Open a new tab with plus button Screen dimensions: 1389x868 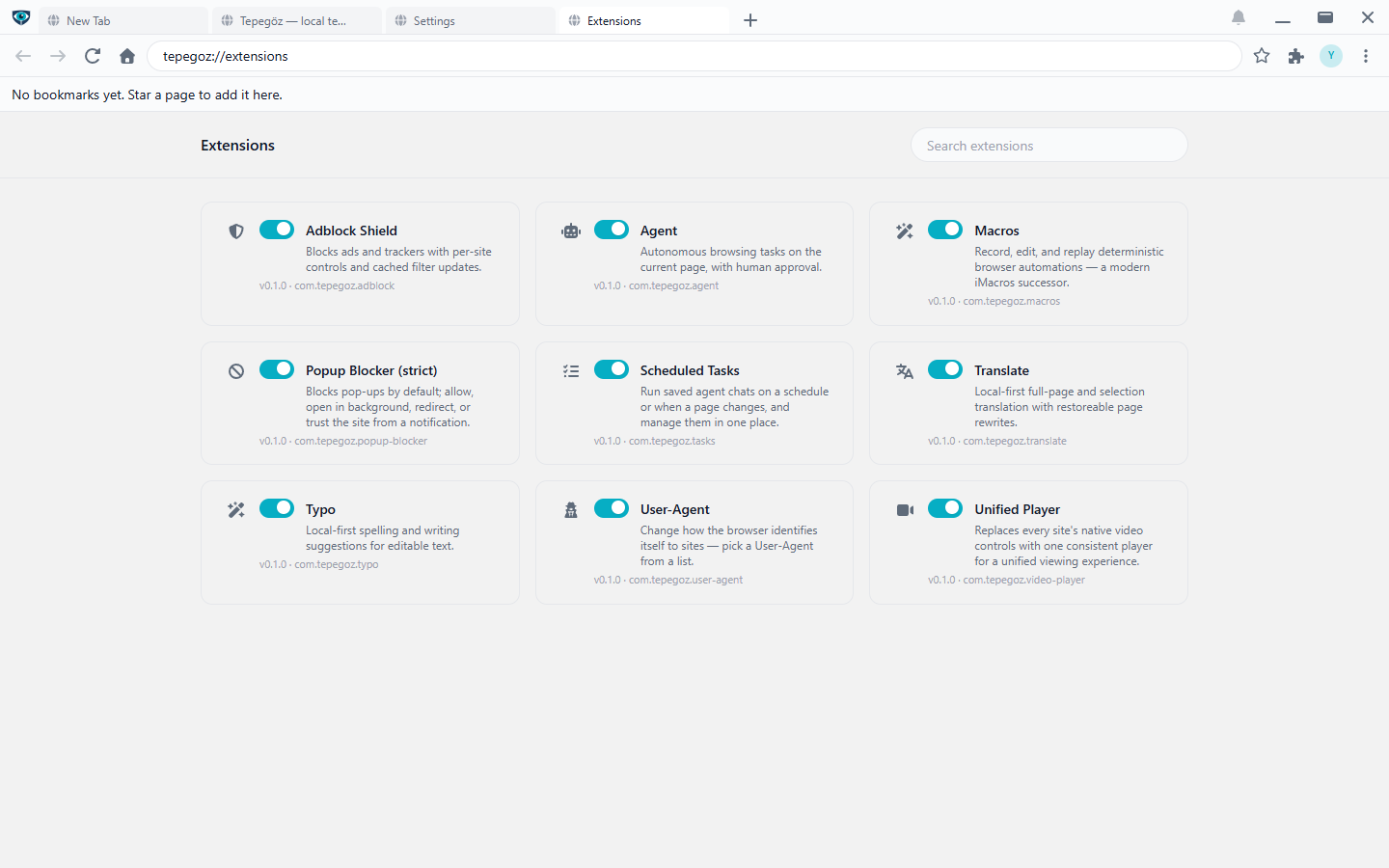750,20
